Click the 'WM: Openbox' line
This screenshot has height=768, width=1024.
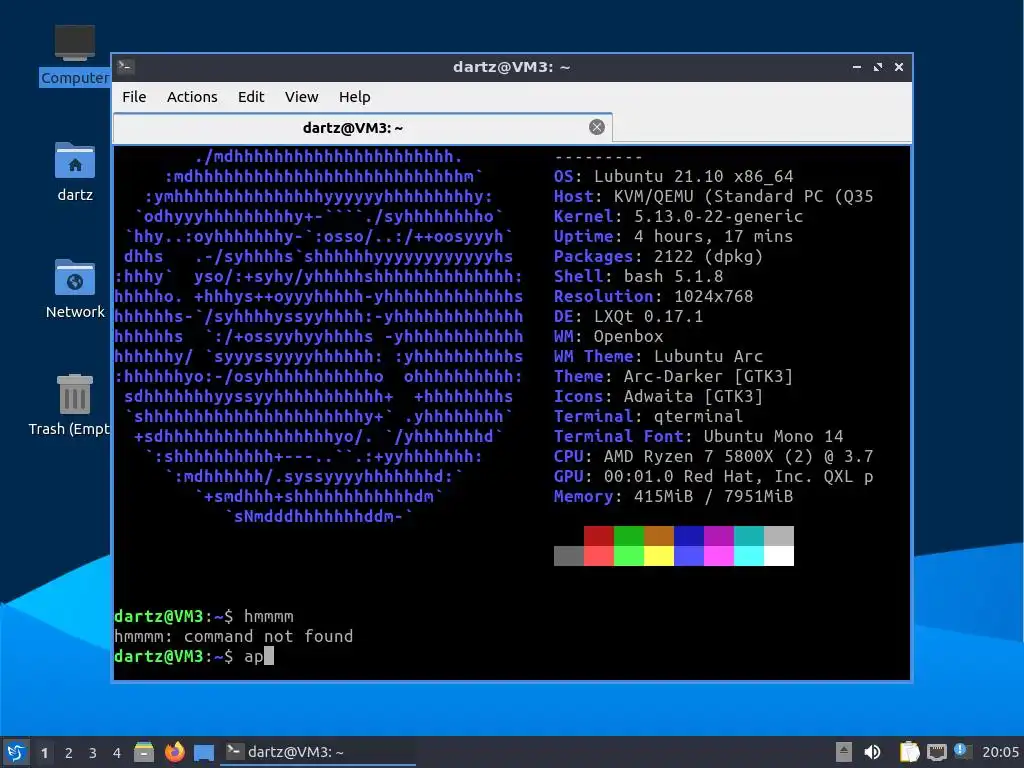pyautogui.click(x=609, y=336)
